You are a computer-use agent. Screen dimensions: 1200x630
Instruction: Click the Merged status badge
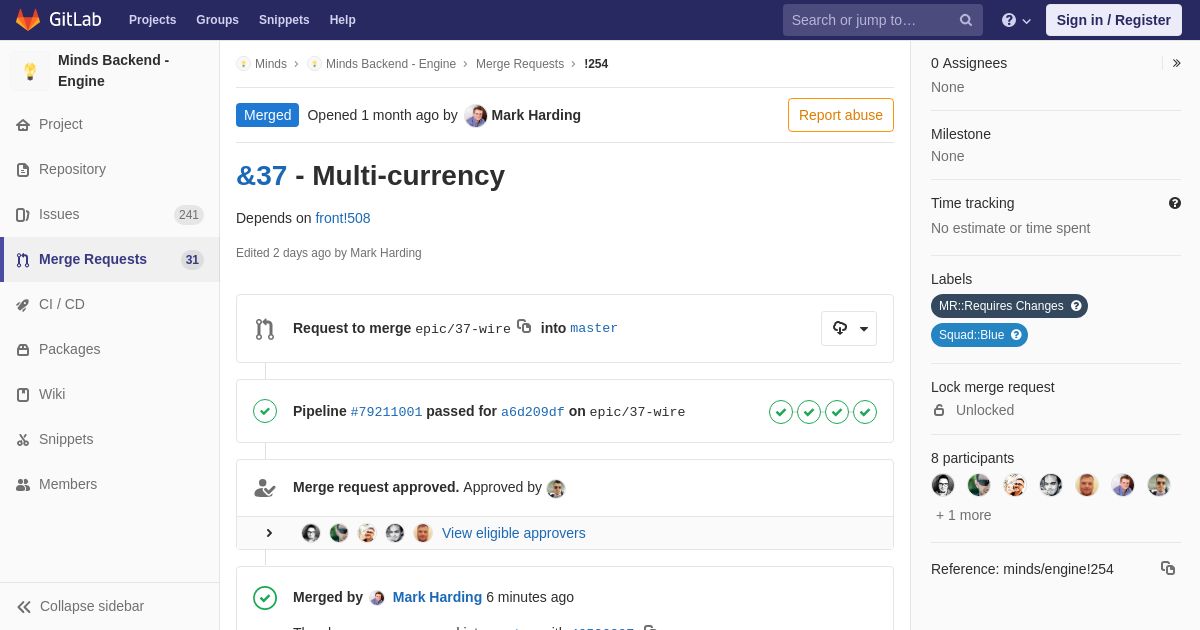[x=267, y=115]
